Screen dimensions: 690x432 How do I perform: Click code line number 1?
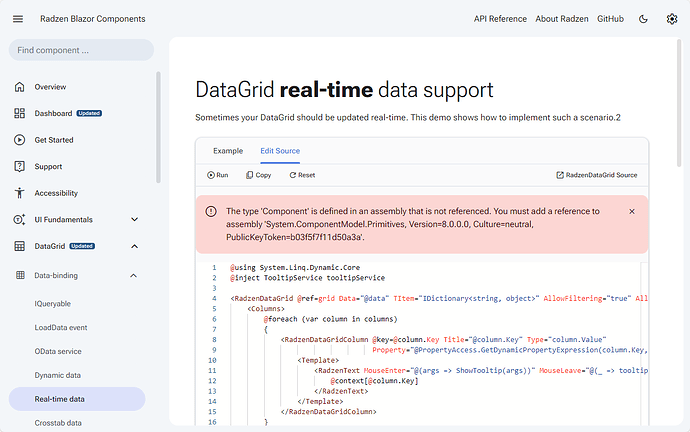(214, 267)
